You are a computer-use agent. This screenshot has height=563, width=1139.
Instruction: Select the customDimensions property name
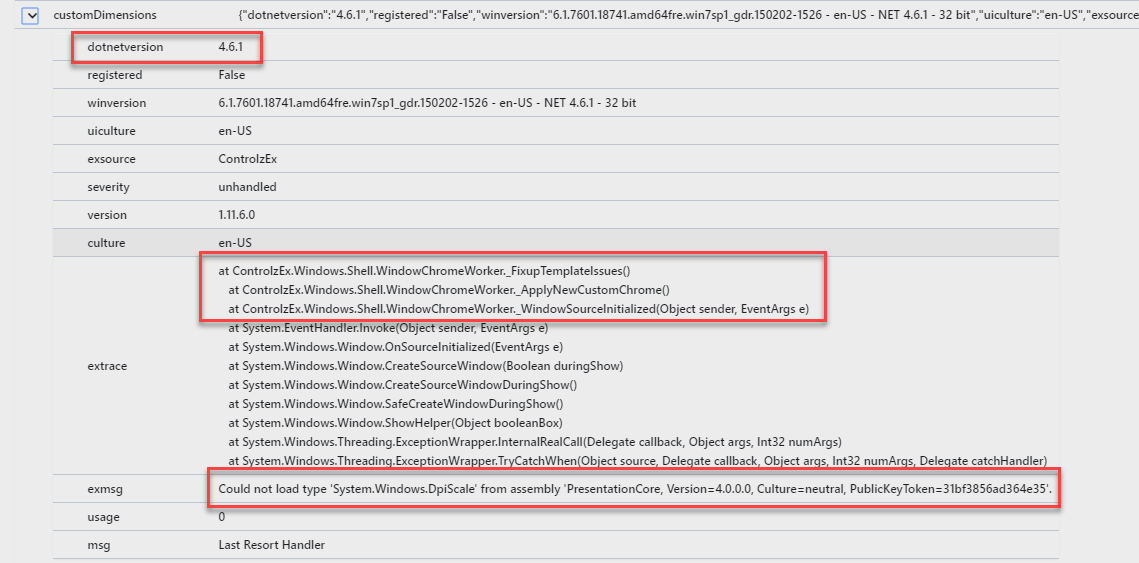(105, 15)
